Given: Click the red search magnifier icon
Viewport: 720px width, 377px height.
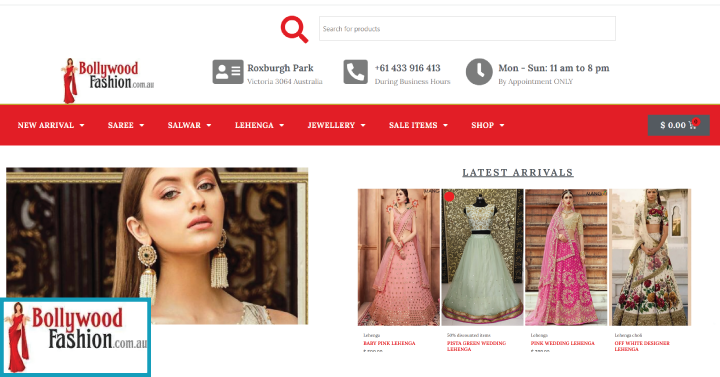Looking at the screenshot, I should 294,29.
